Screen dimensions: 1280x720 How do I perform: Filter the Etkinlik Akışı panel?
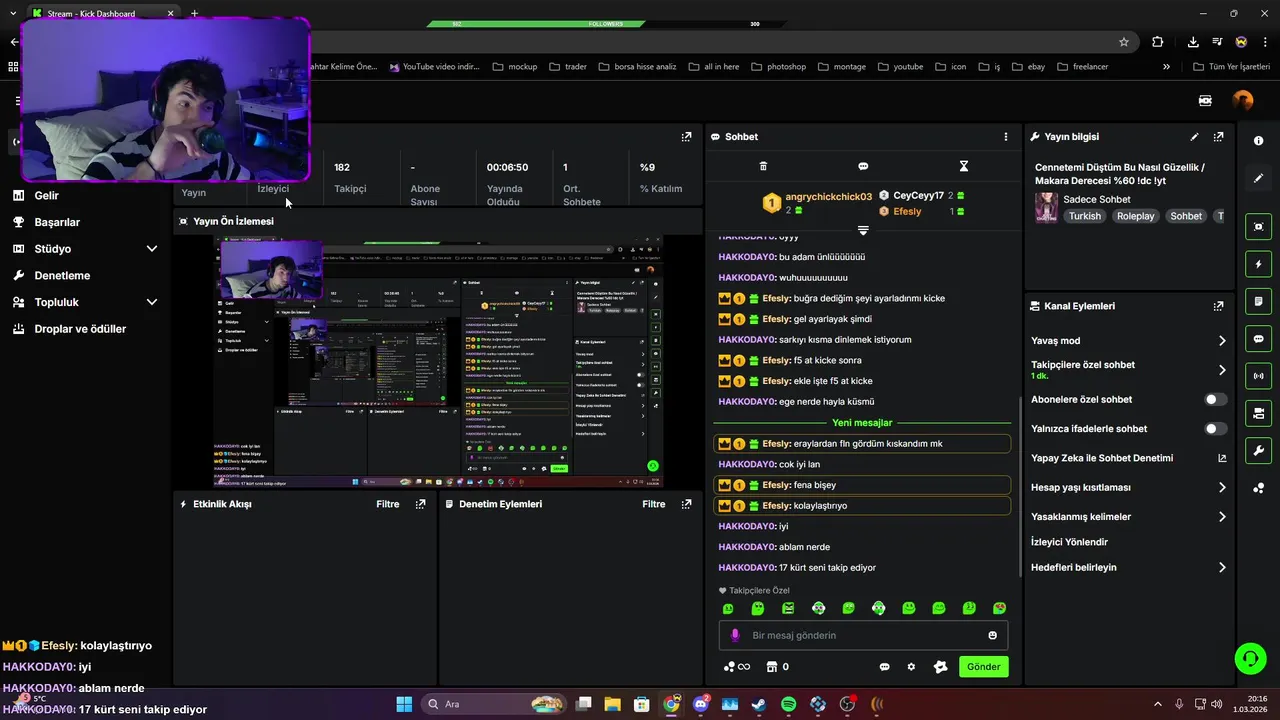click(x=388, y=504)
